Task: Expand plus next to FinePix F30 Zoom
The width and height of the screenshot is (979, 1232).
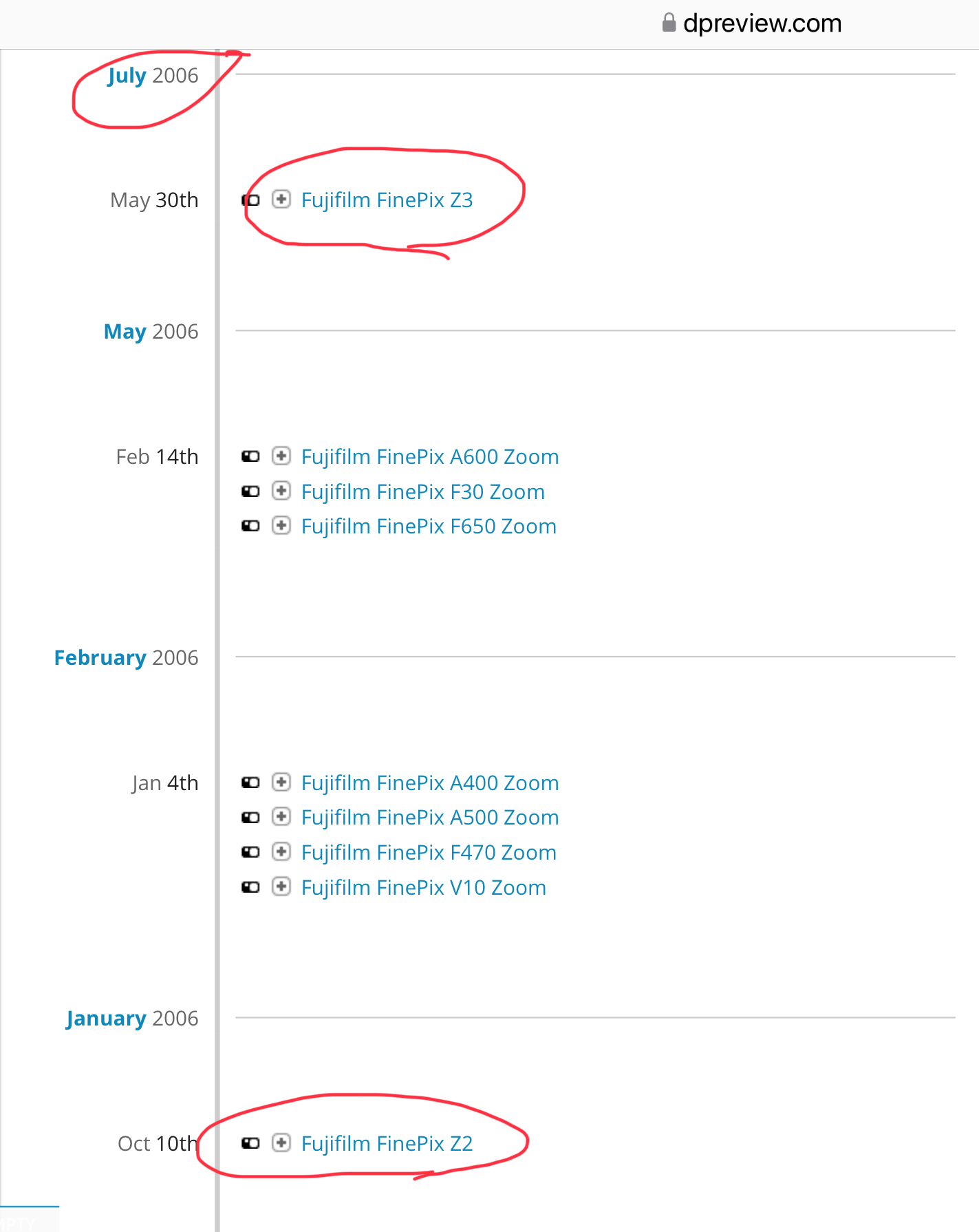Action: click(x=281, y=491)
